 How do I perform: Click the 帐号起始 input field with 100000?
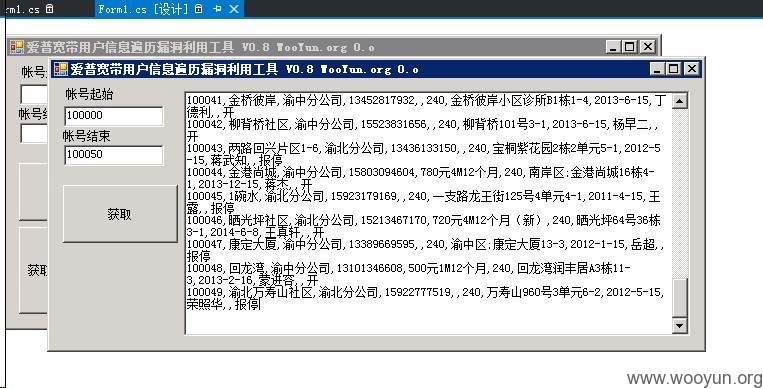tap(113, 116)
